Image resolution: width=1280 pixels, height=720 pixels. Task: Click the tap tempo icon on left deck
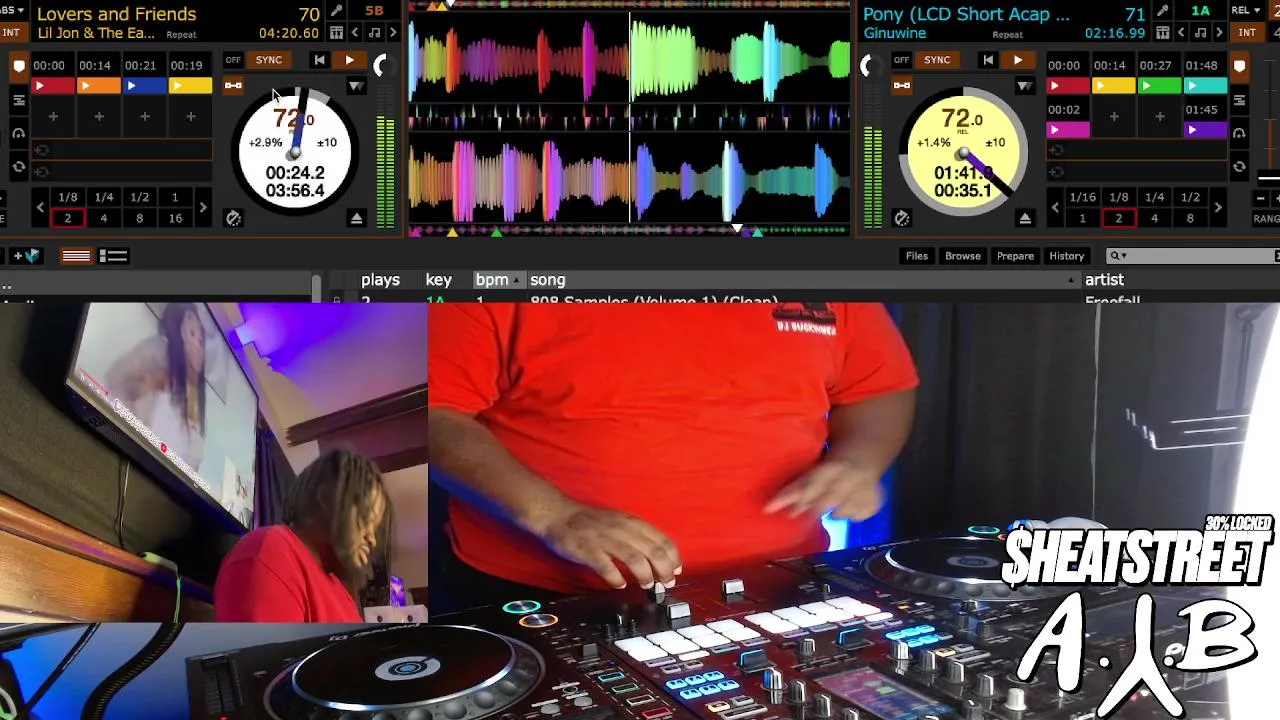(x=233, y=218)
